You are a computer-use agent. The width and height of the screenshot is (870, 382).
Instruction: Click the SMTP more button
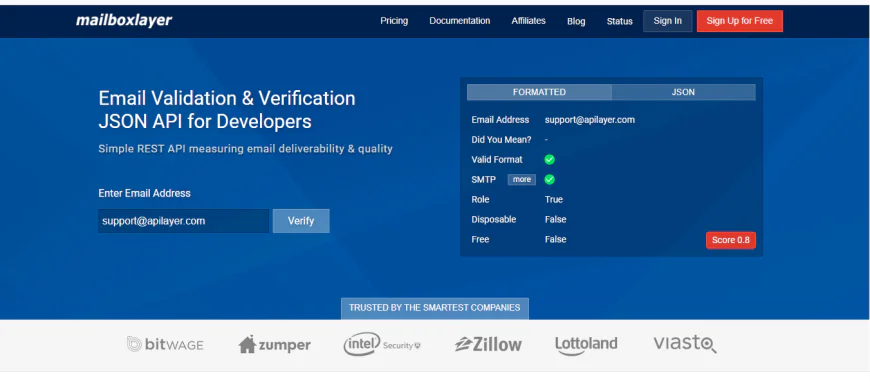coord(522,179)
